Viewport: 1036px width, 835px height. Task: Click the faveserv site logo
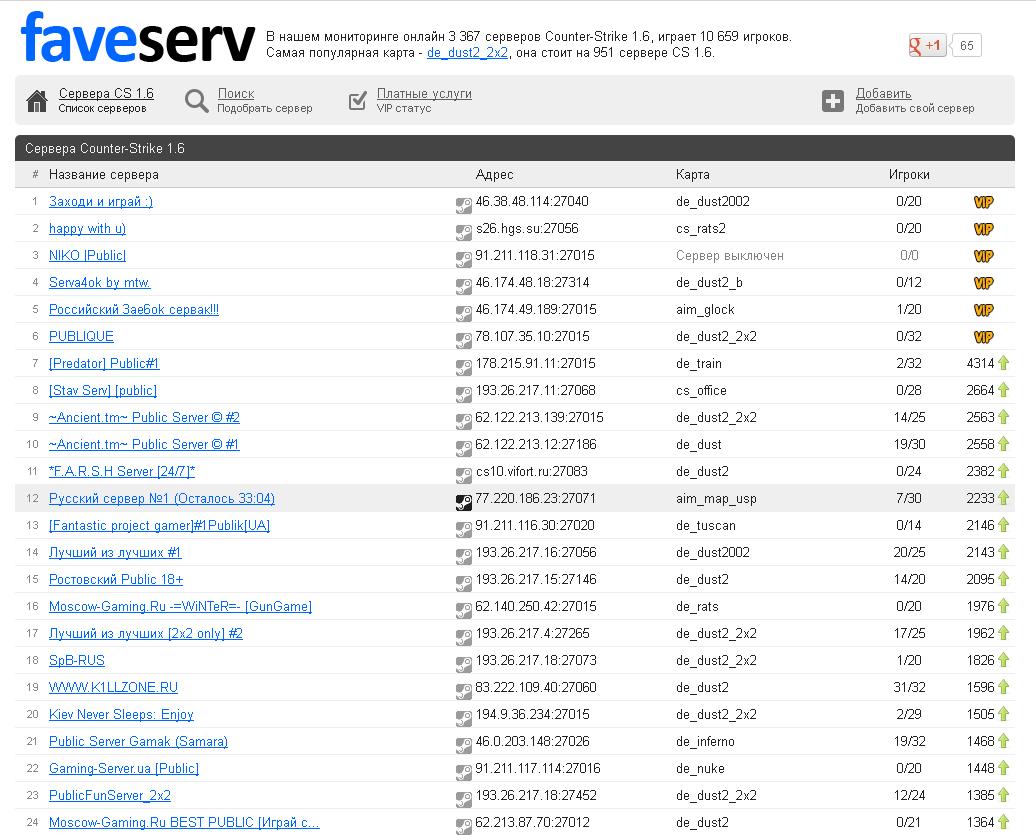point(137,38)
